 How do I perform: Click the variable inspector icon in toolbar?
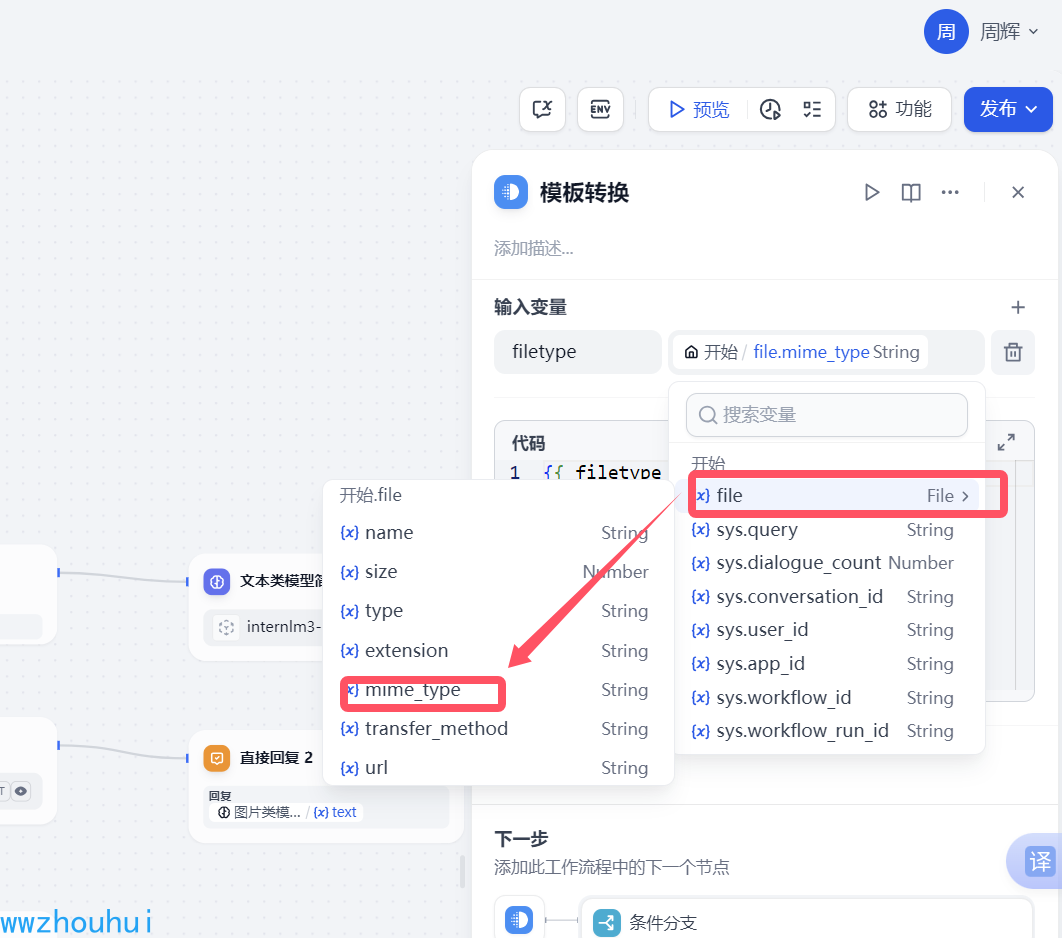point(543,109)
